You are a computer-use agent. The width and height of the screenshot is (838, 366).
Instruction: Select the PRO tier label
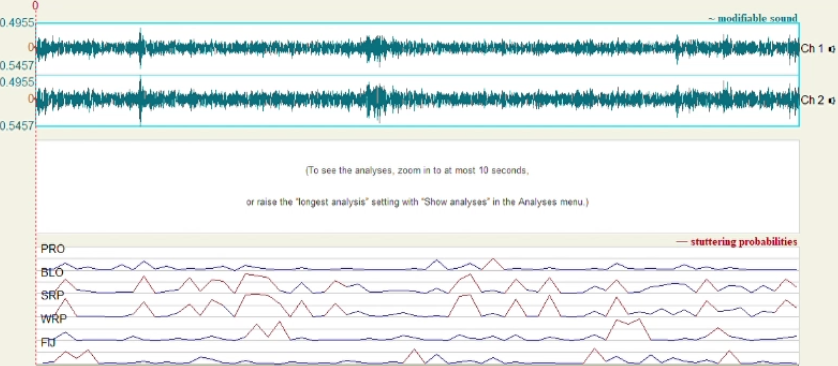pos(52,249)
